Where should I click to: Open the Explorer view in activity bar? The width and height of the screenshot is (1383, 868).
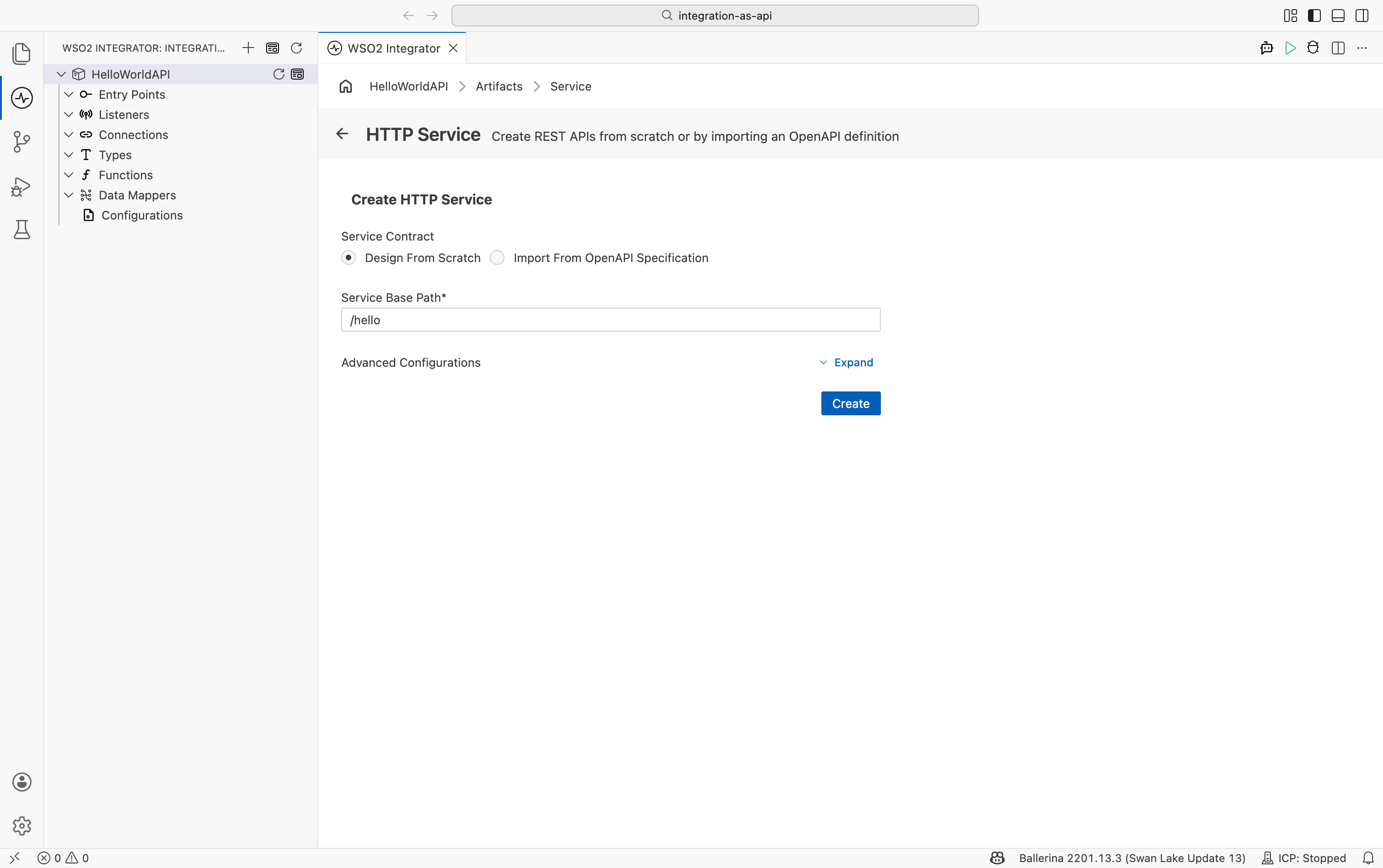coord(22,54)
